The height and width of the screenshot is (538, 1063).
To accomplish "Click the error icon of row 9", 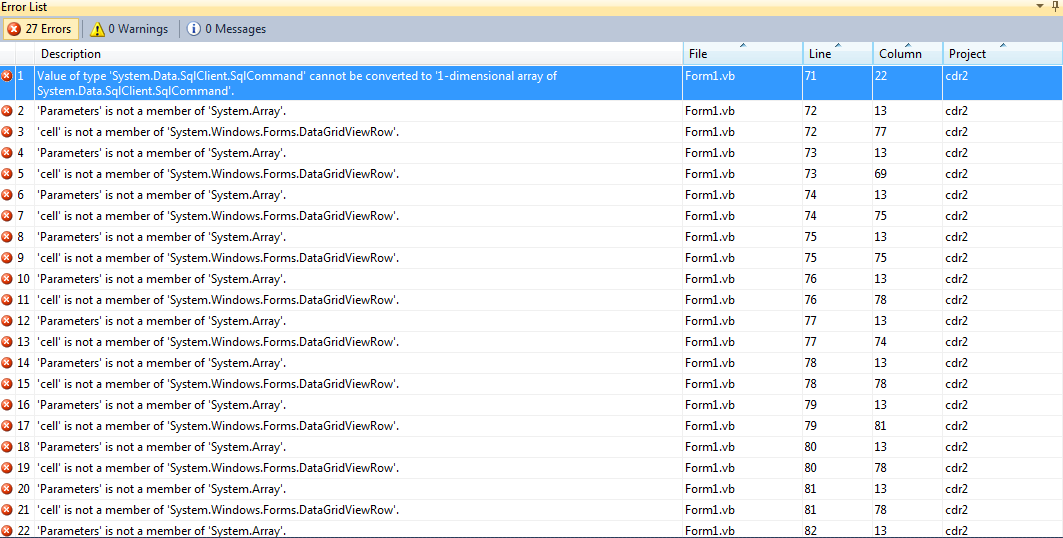I will coord(7,257).
